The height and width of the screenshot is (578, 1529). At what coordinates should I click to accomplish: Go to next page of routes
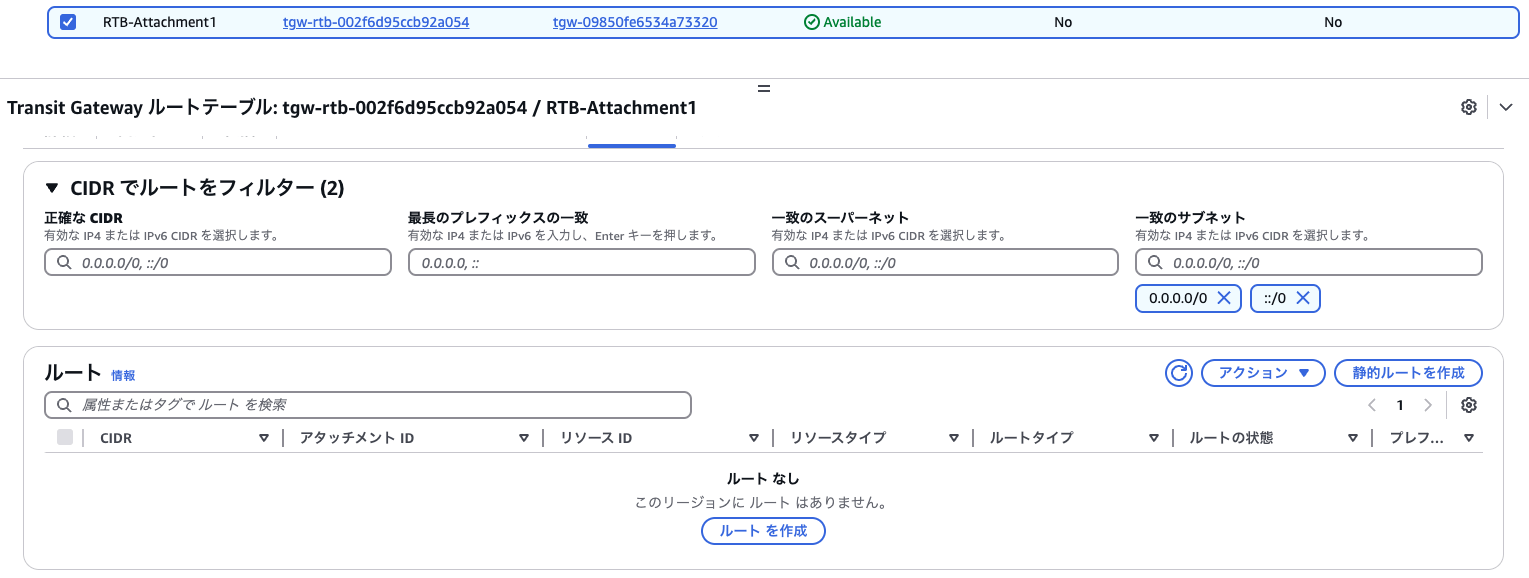point(1427,405)
